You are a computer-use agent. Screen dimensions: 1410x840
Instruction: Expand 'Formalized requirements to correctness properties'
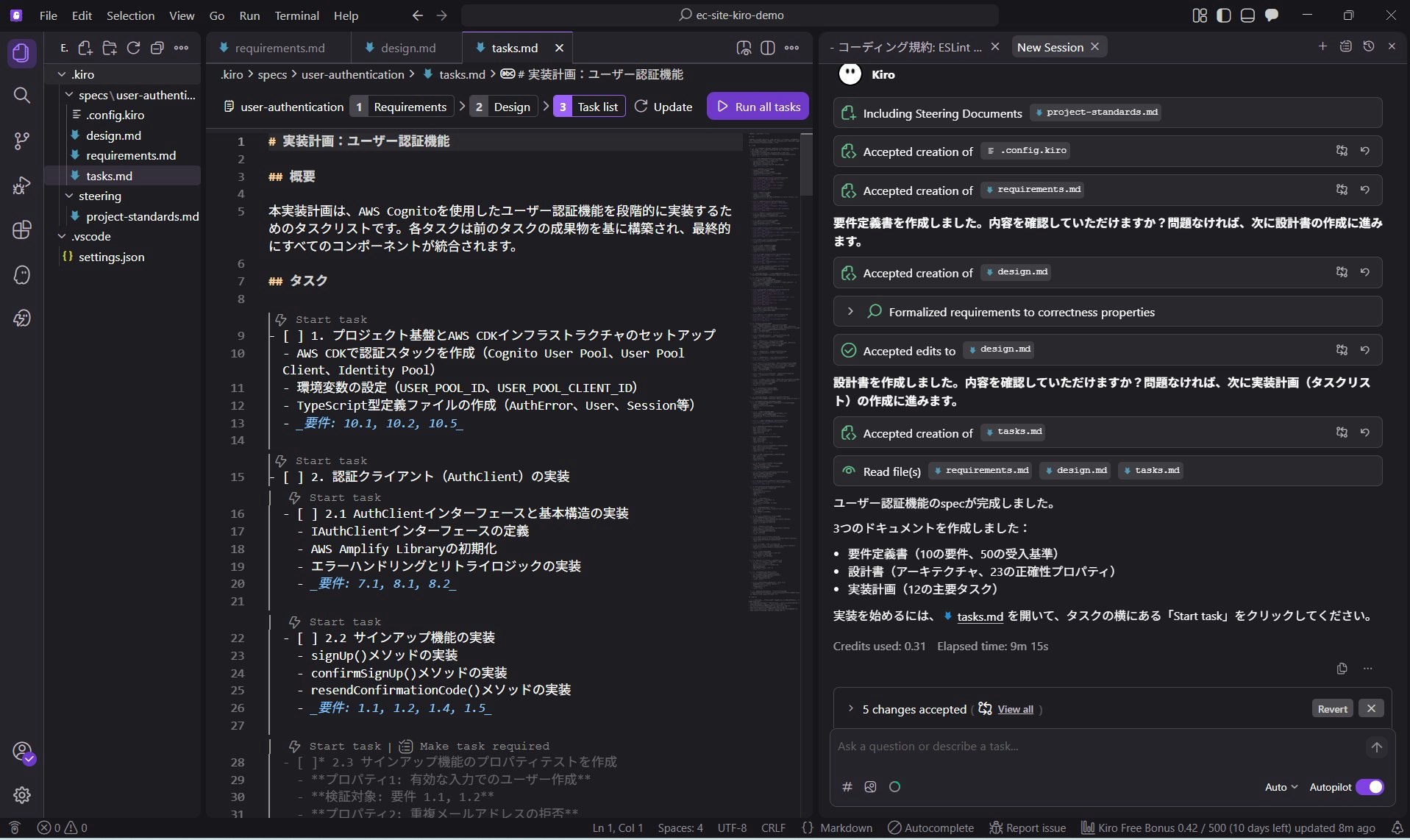(851, 311)
